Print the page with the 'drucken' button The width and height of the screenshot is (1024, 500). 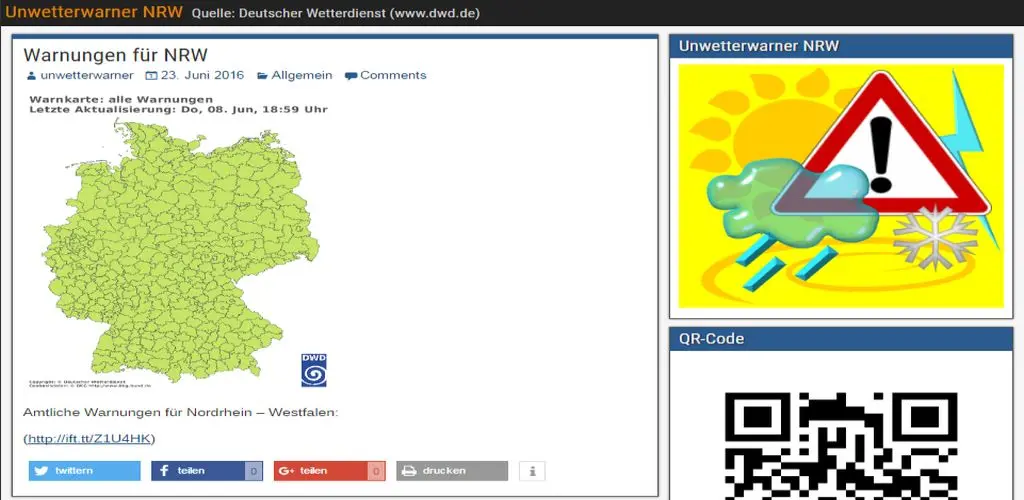pyautogui.click(x=452, y=471)
